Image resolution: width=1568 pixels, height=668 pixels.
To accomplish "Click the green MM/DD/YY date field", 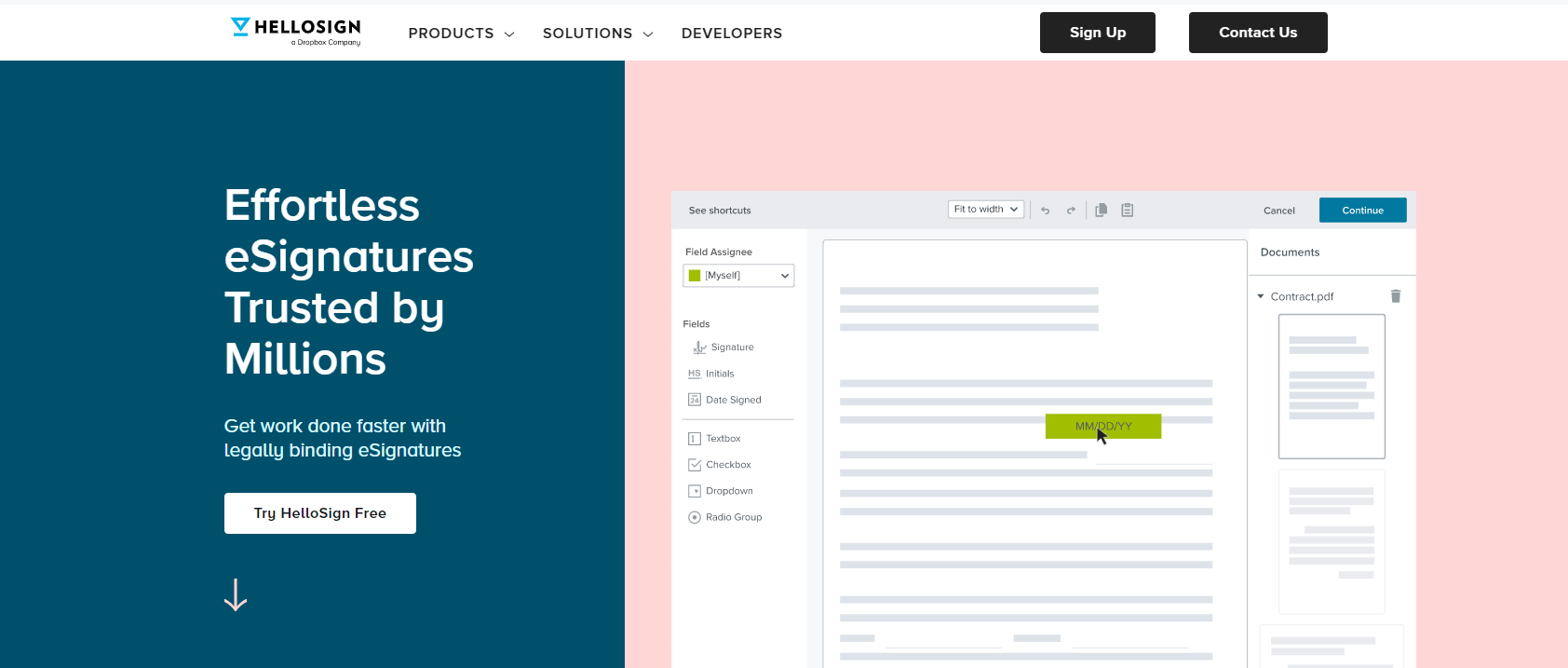I will click(1103, 426).
